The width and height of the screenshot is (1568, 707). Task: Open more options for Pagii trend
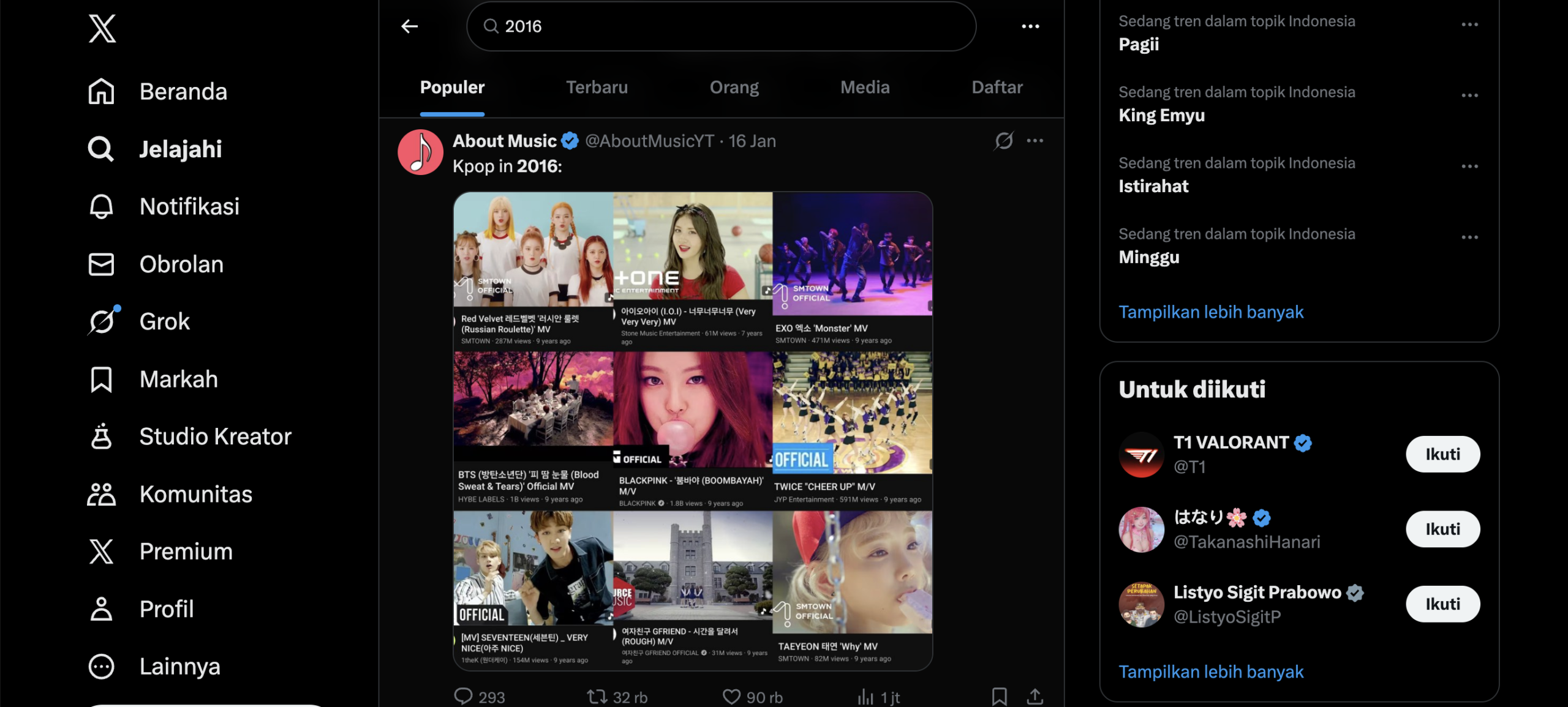point(1469,24)
